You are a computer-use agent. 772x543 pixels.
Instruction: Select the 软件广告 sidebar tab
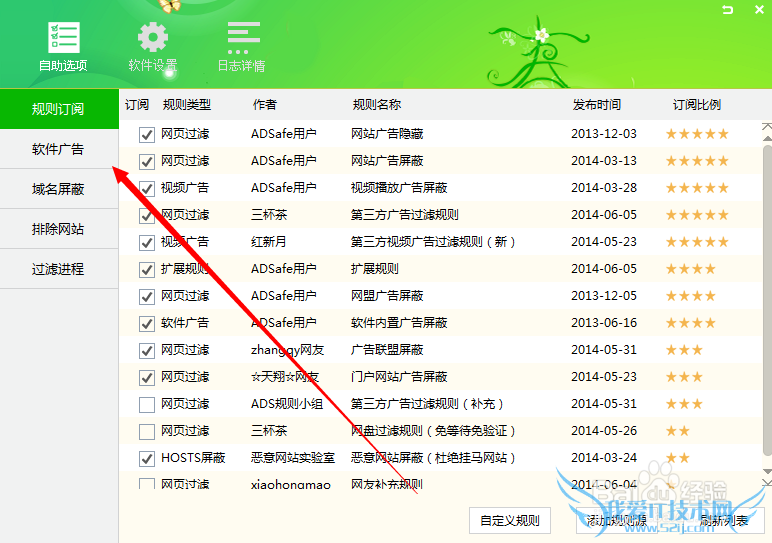[x=59, y=149]
